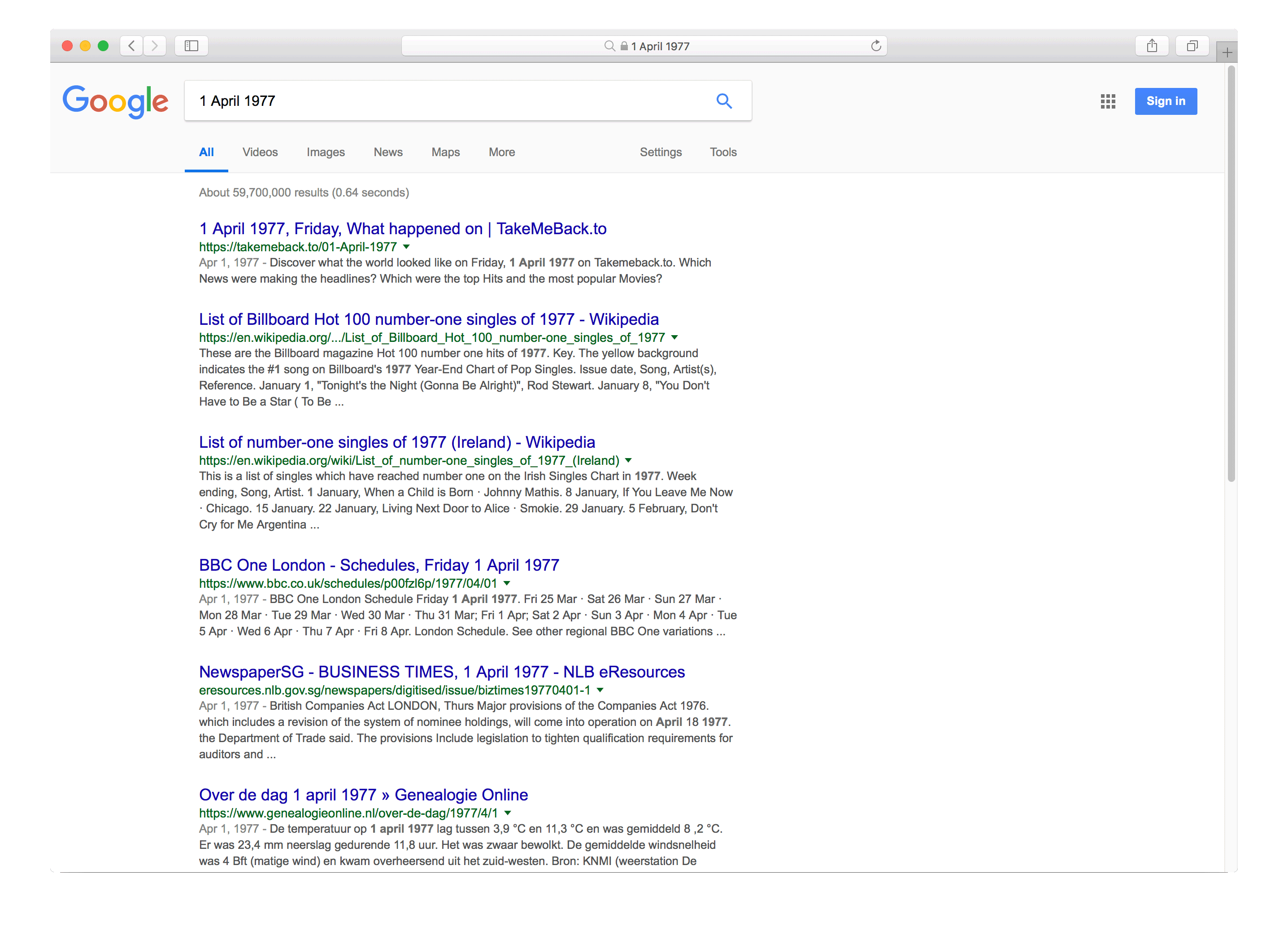Expand the eresources.nlb.gov.sg URL dropdown arrow
Viewport: 1288px width, 944px height.
coord(600,691)
